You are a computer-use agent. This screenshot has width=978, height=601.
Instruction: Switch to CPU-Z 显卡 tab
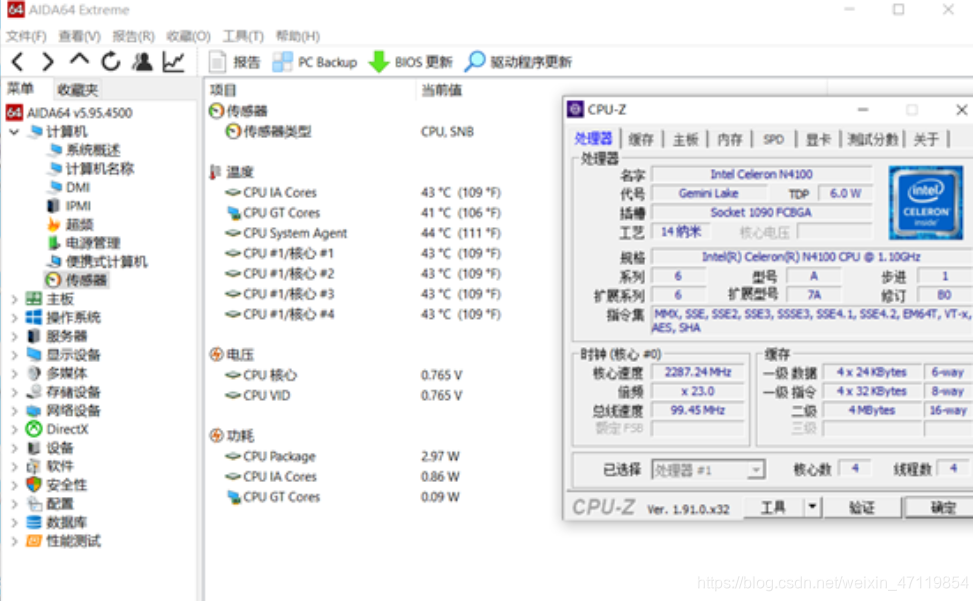click(818, 139)
